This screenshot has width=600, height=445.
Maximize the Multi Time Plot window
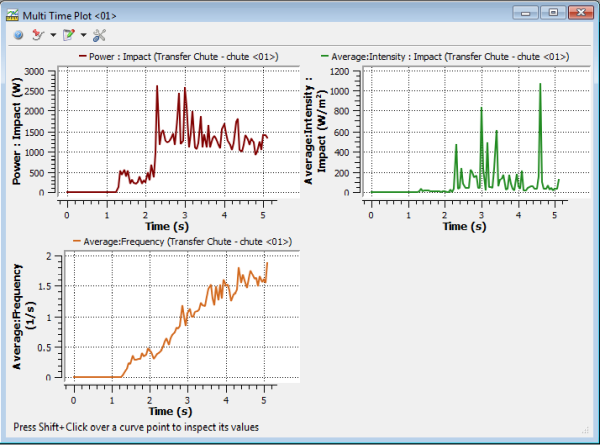tap(550, 11)
